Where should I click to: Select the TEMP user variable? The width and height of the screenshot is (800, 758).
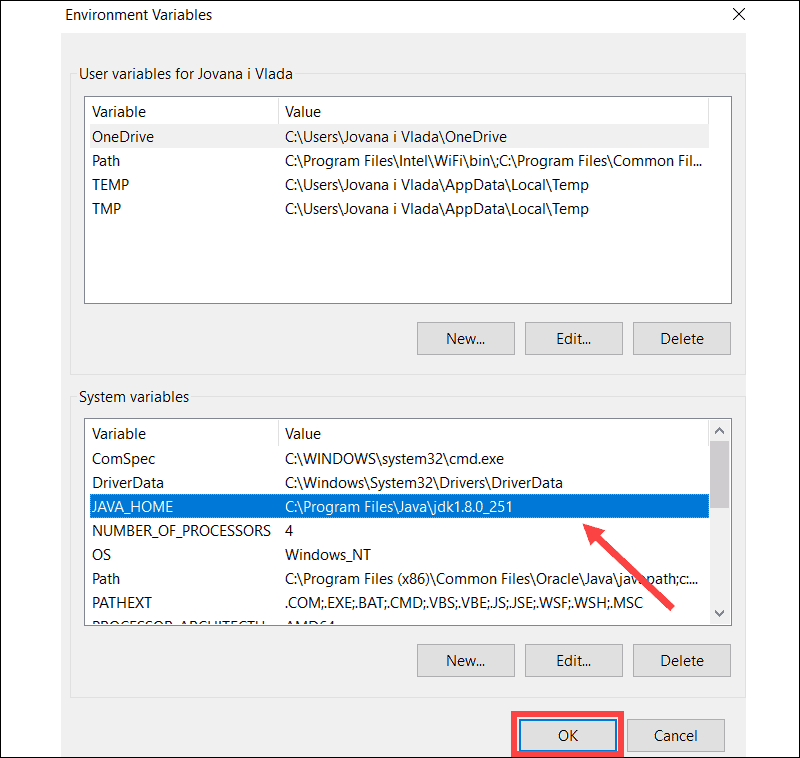click(x=399, y=185)
